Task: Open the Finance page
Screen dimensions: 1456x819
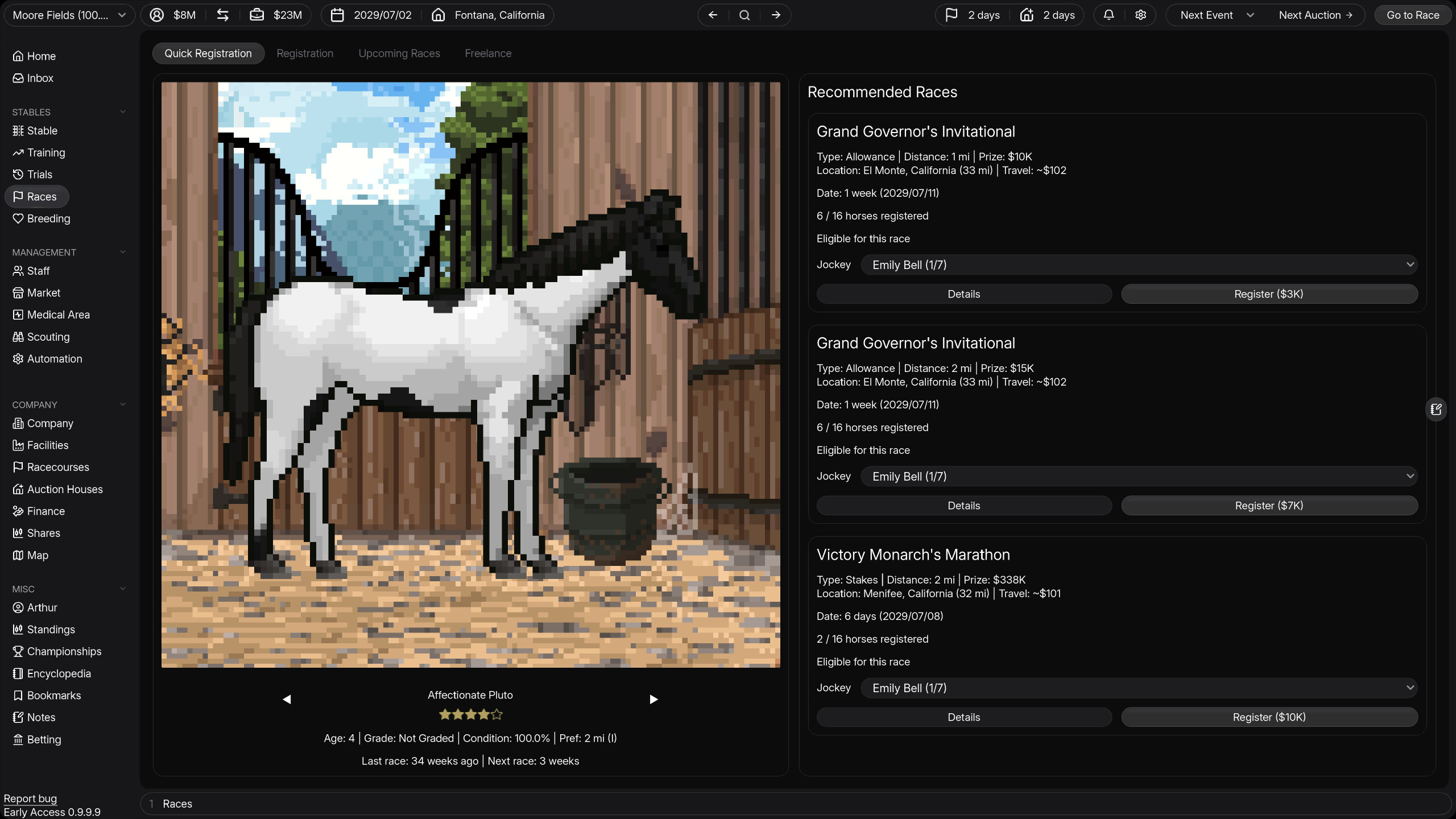Action: [x=39, y=511]
